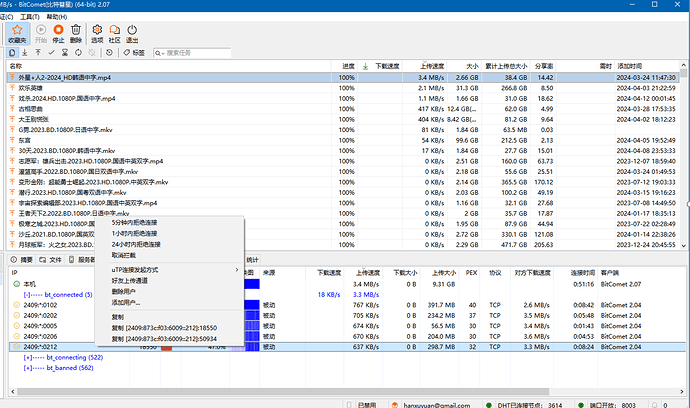Click the DHT已连接节点: 3614 status text
Viewport: 690px width, 408px height.
click(530, 405)
